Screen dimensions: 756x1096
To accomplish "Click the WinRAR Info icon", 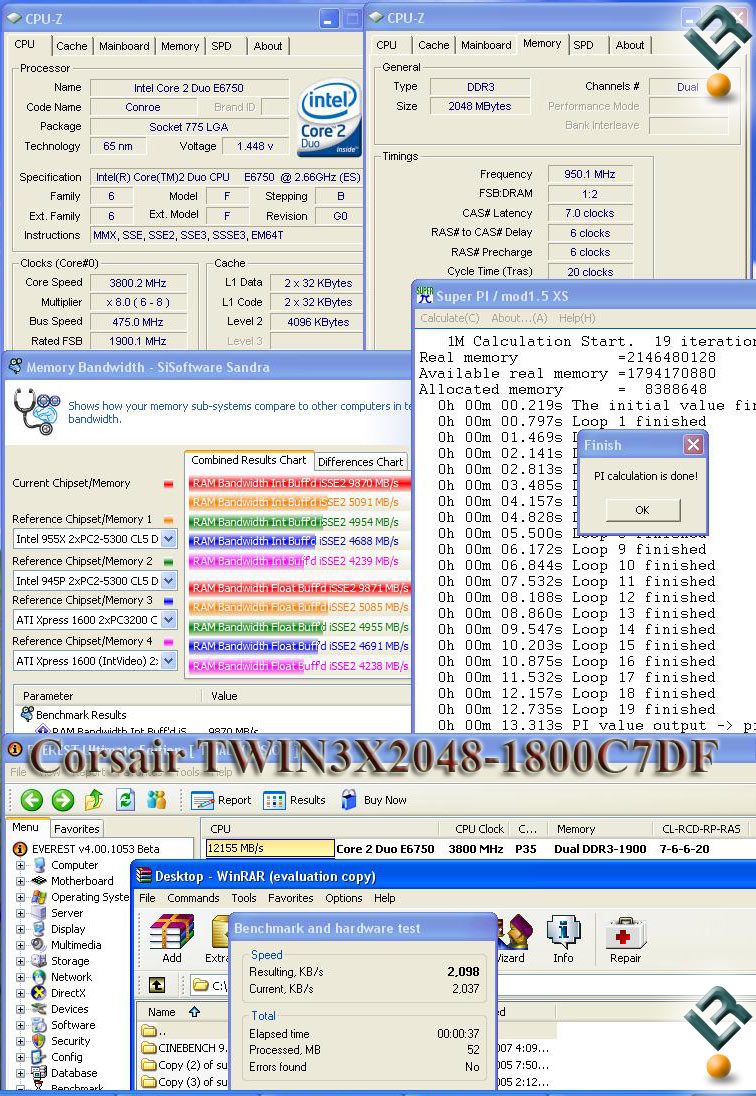I will (x=563, y=939).
